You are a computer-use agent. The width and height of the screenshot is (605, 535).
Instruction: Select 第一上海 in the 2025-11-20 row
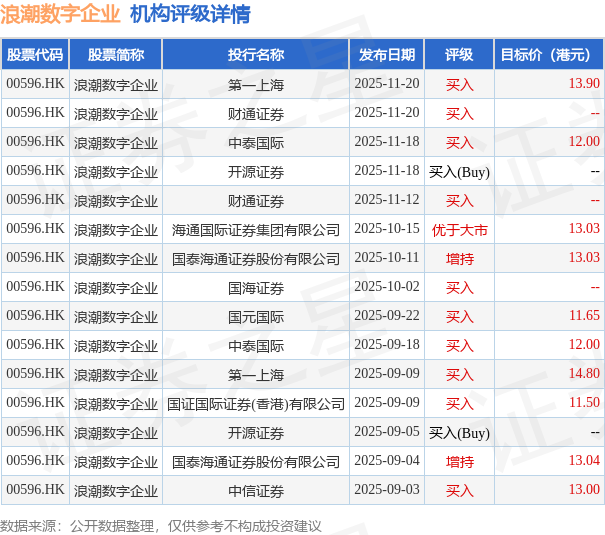point(256,85)
